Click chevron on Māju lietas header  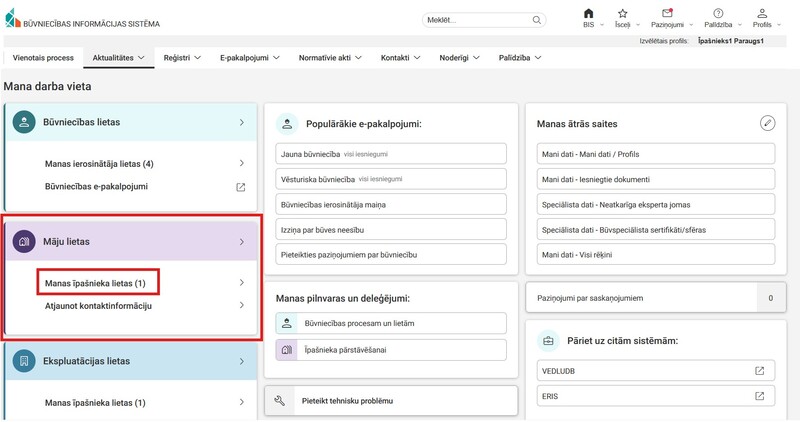point(242,242)
